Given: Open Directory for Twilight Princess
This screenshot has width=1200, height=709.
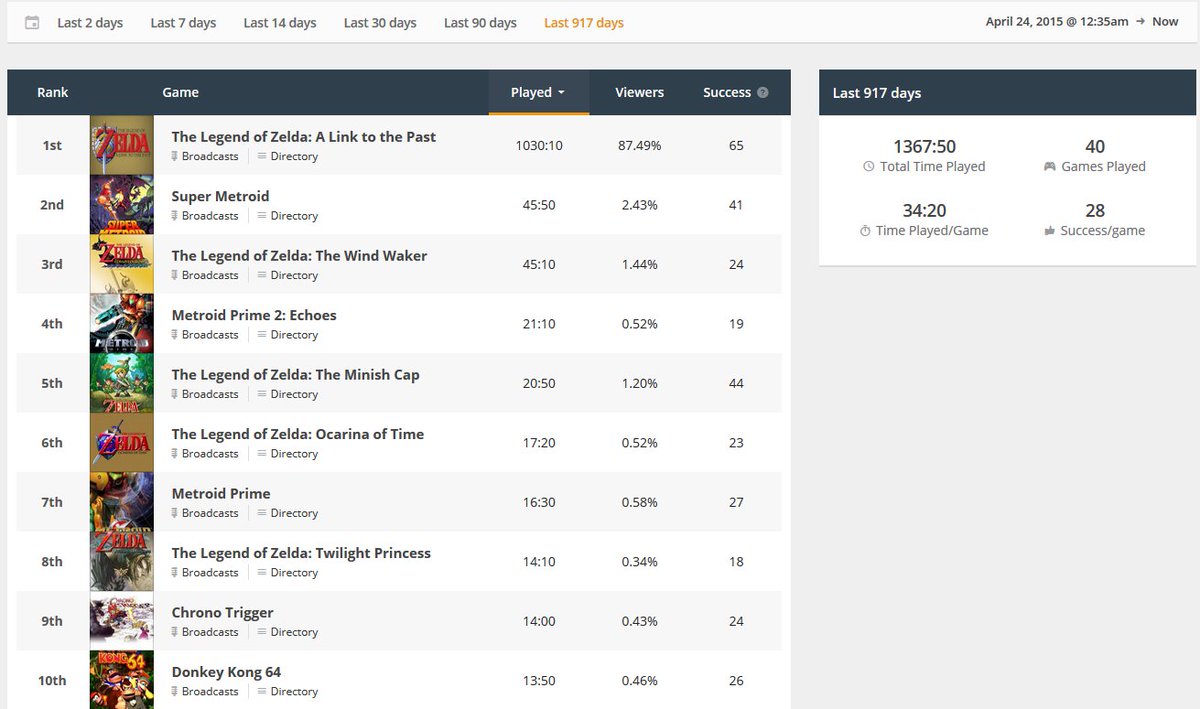Looking at the screenshot, I should click(x=287, y=573).
